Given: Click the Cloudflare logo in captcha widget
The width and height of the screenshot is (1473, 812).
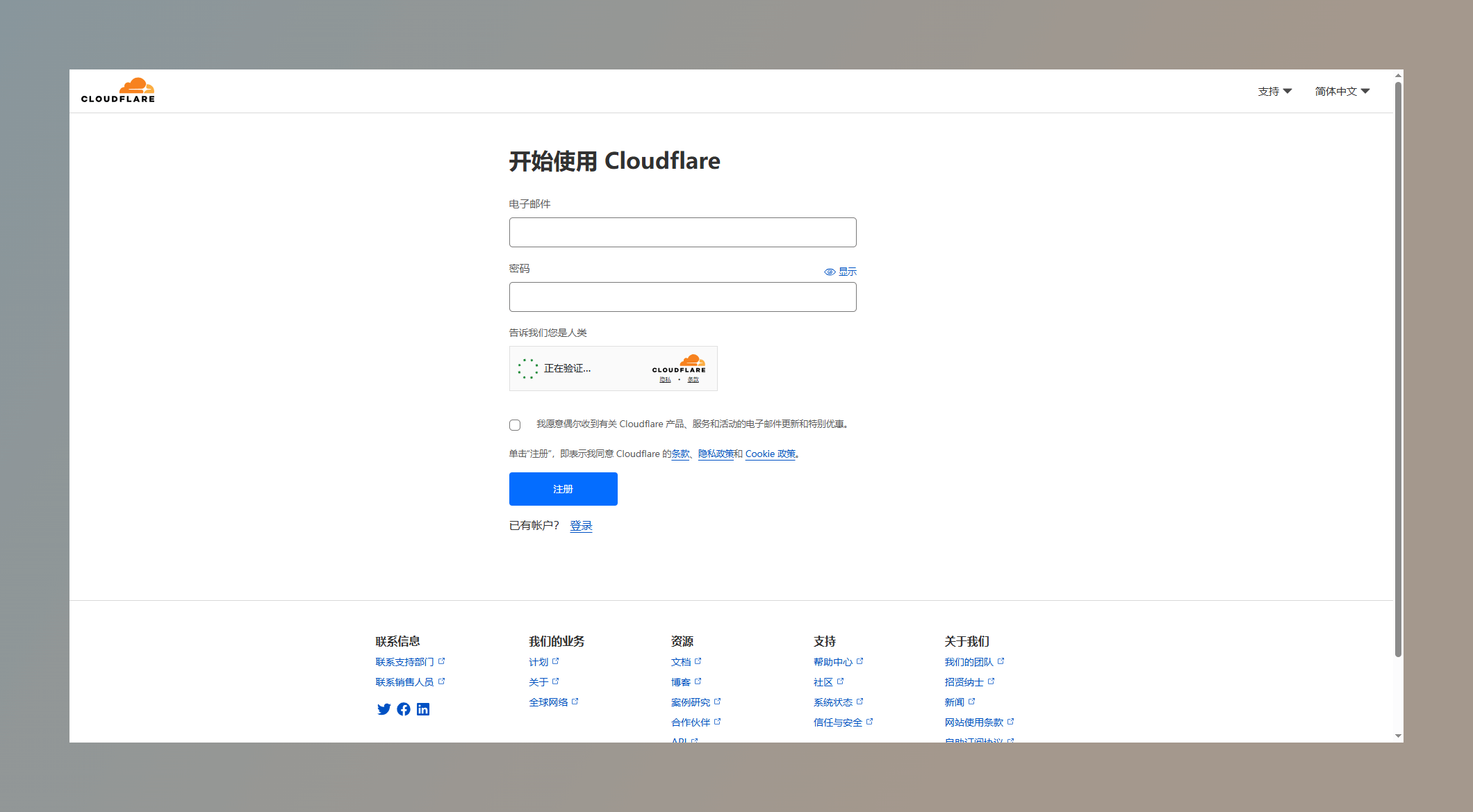Looking at the screenshot, I should [679, 364].
